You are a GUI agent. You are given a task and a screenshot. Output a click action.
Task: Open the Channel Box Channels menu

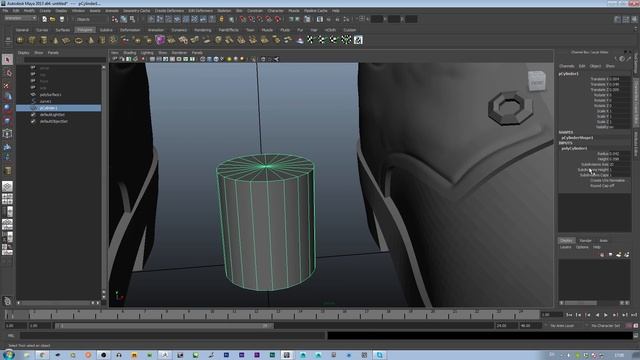point(567,66)
